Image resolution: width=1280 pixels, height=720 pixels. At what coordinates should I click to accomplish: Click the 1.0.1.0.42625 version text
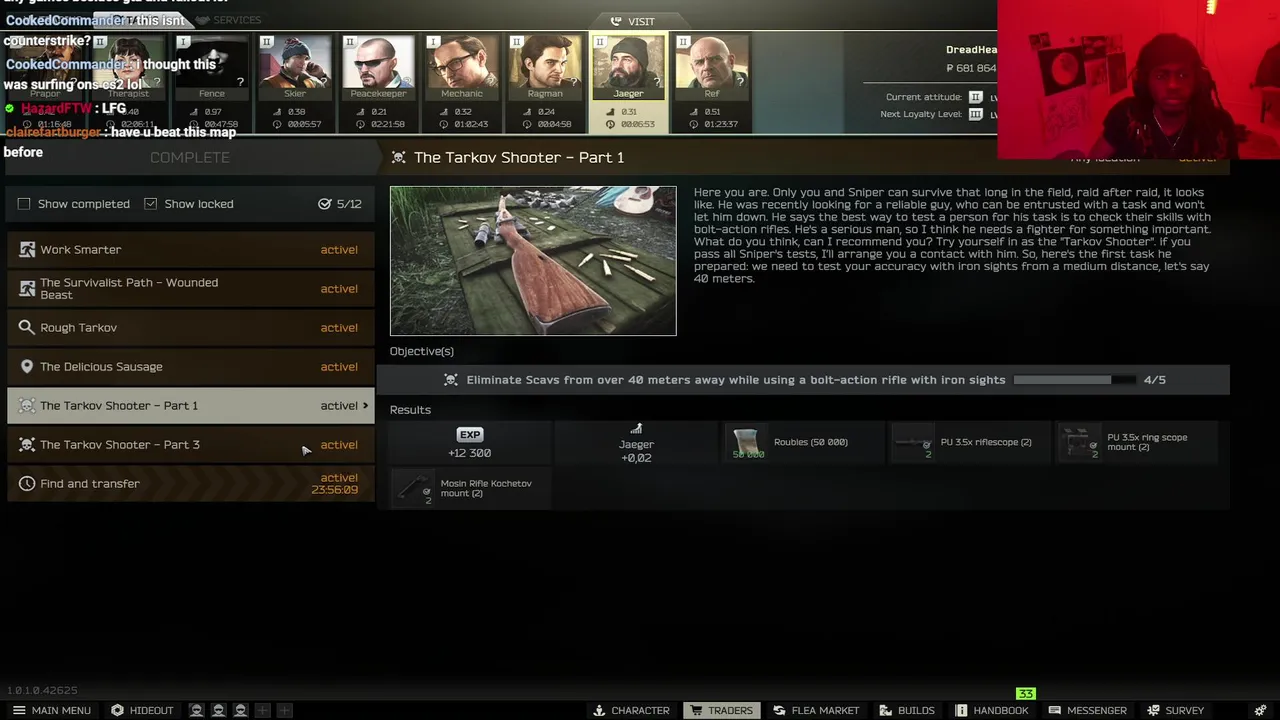[x=42, y=691]
